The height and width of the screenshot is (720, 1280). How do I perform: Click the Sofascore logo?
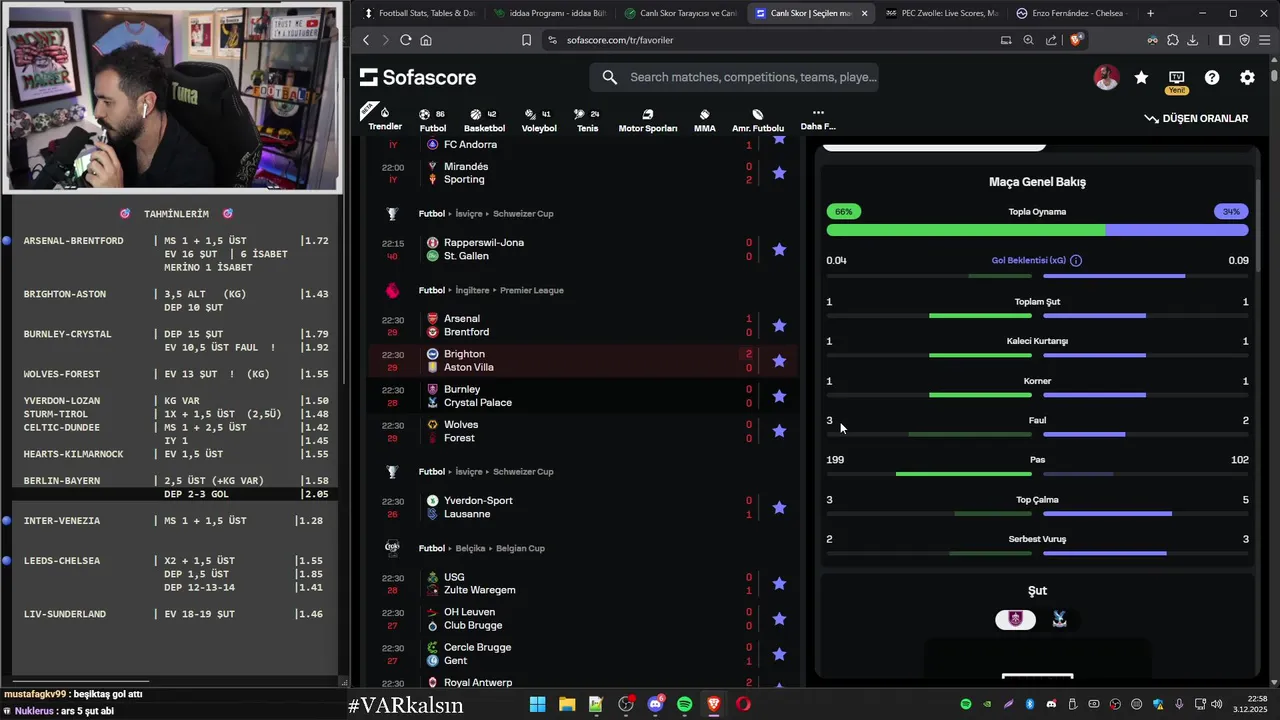coord(418,77)
